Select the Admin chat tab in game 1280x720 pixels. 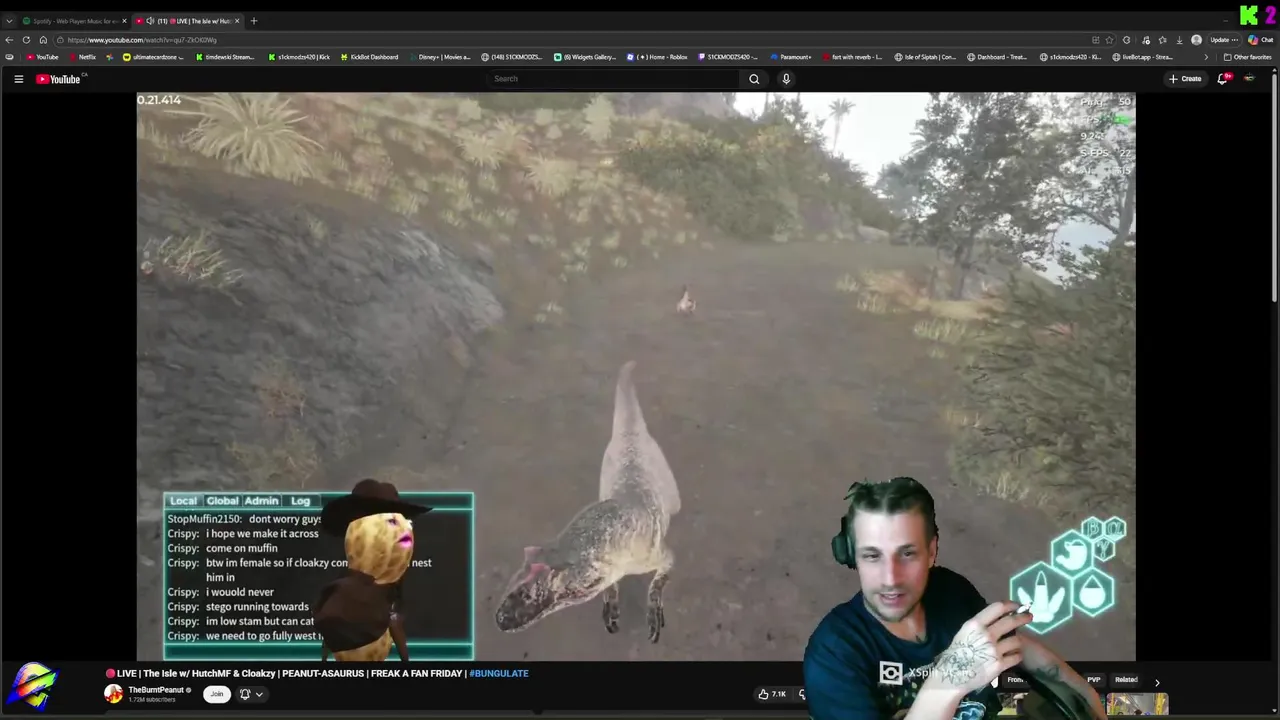click(x=261, y=501)
